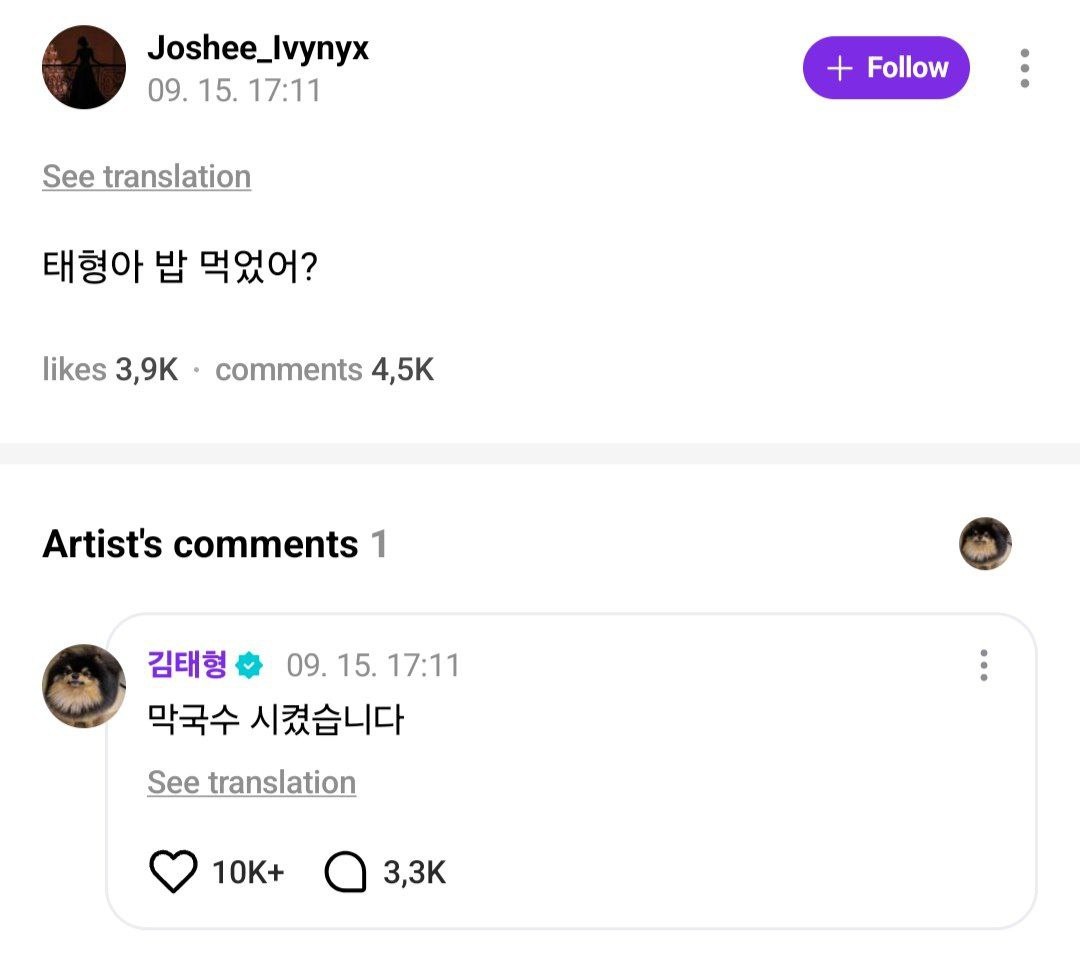Viewport: 1080px width, 957px height.
Task: Click the verified badge next to 김태형
Action: pos(250,665)
